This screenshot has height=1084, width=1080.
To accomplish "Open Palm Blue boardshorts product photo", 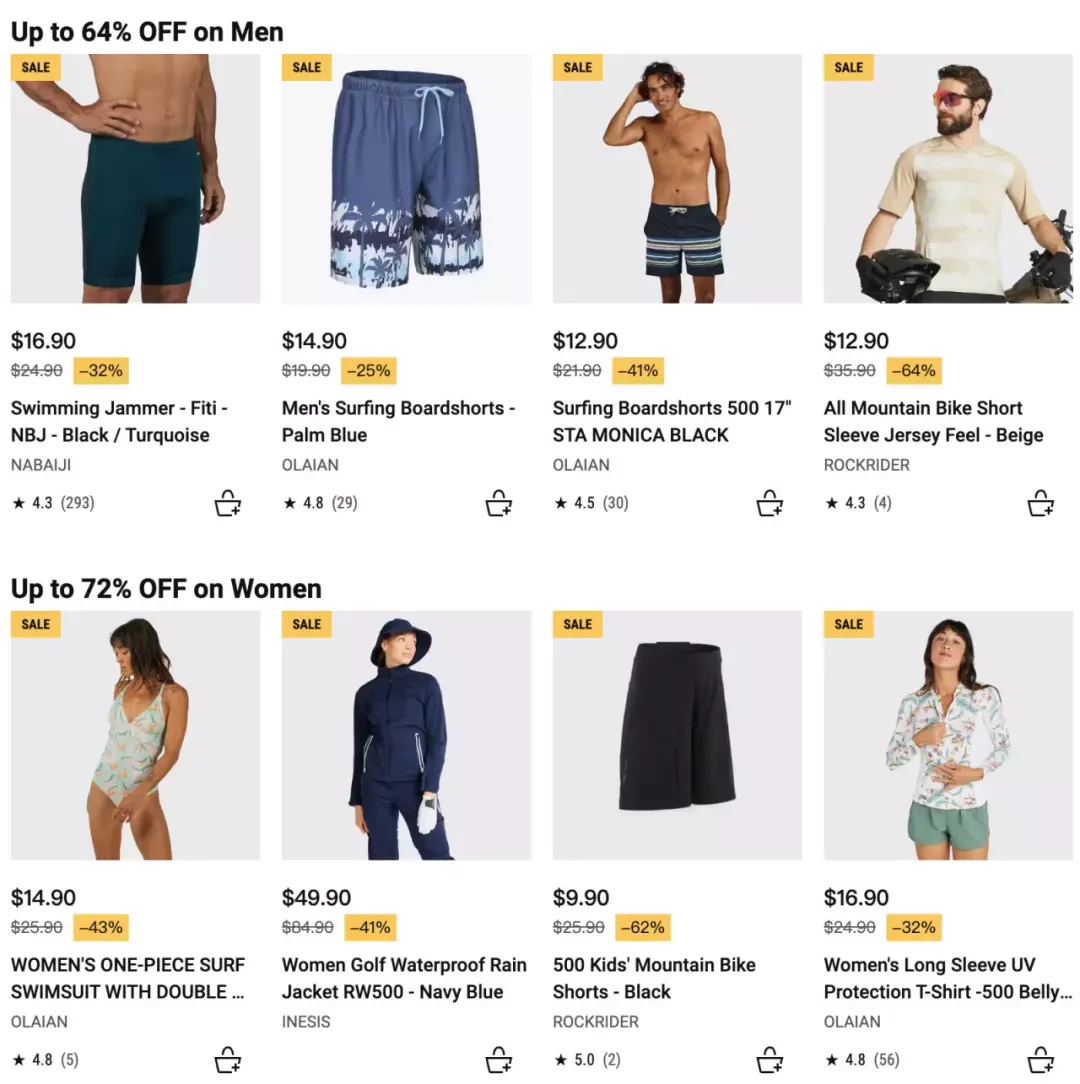I will point(407,178).
